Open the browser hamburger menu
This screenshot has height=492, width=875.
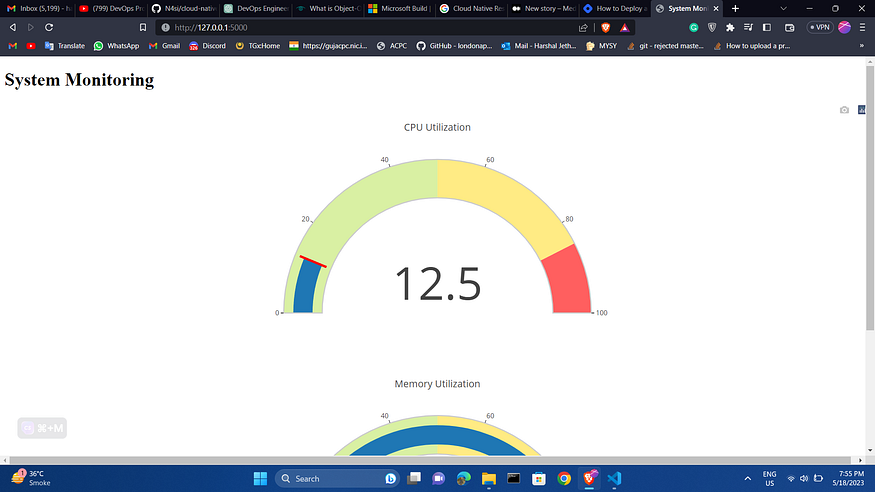(862, 27)
